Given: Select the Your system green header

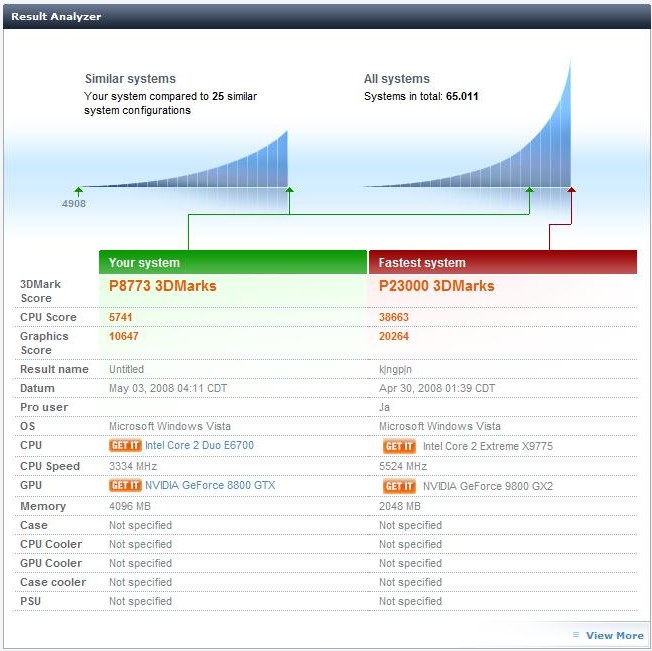Looking at the screenshot, I should [233, 262].
